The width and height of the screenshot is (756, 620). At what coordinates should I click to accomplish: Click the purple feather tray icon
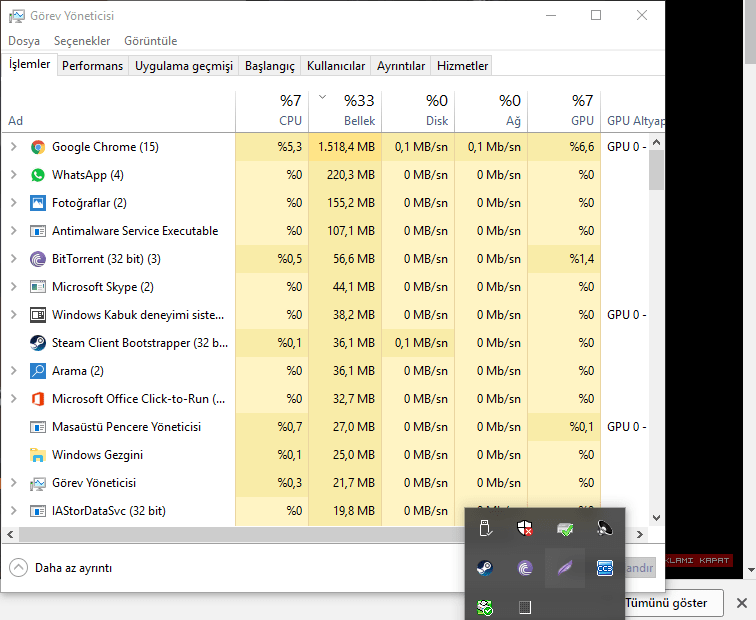click(565, 568)
